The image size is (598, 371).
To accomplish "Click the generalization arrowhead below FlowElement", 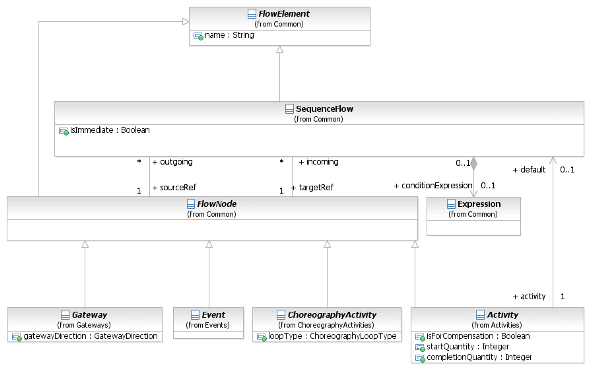I will [280, 50].
